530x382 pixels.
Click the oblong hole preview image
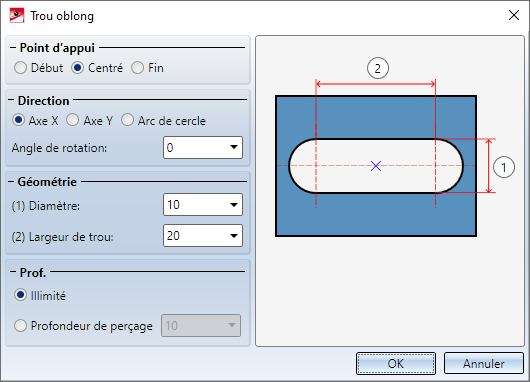(376, 166)
